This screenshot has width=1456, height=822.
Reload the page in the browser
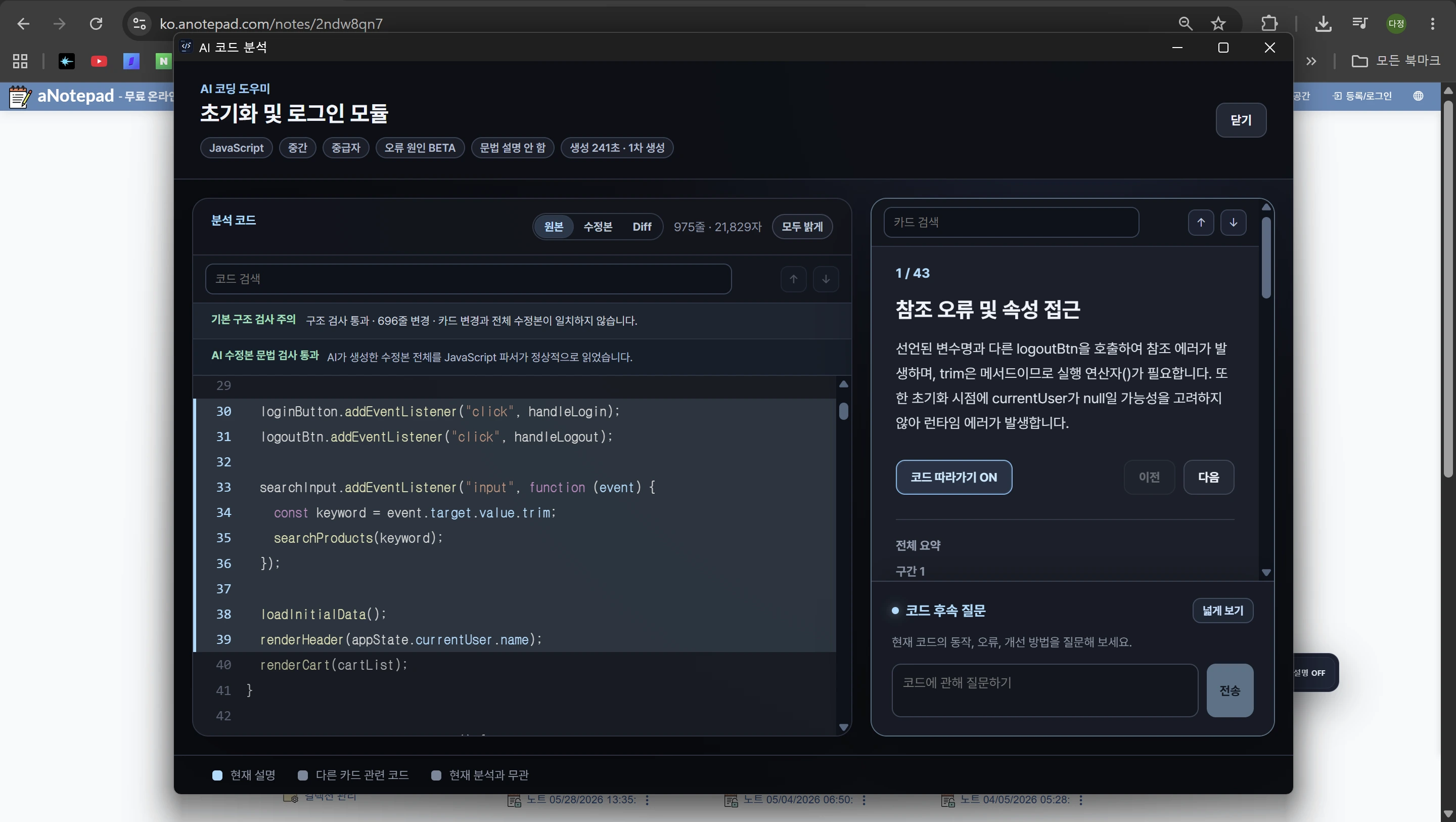tap(96, 24)
